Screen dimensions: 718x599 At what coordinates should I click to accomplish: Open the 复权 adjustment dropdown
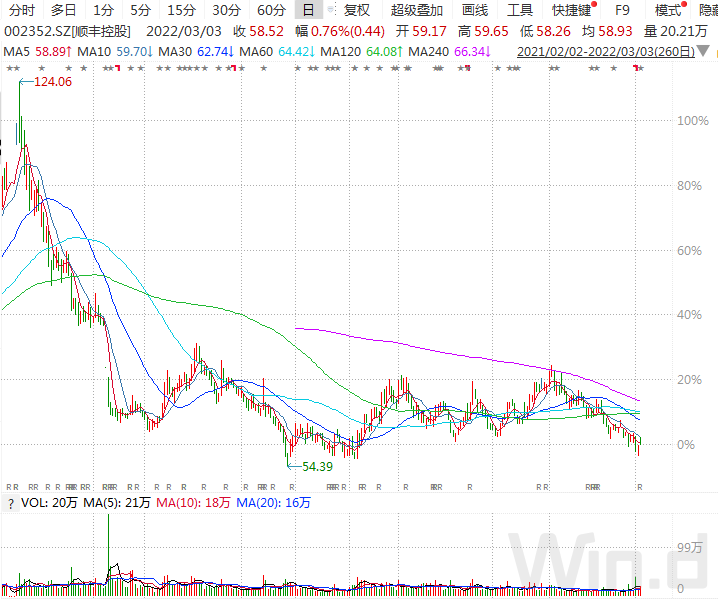(356, 10)
